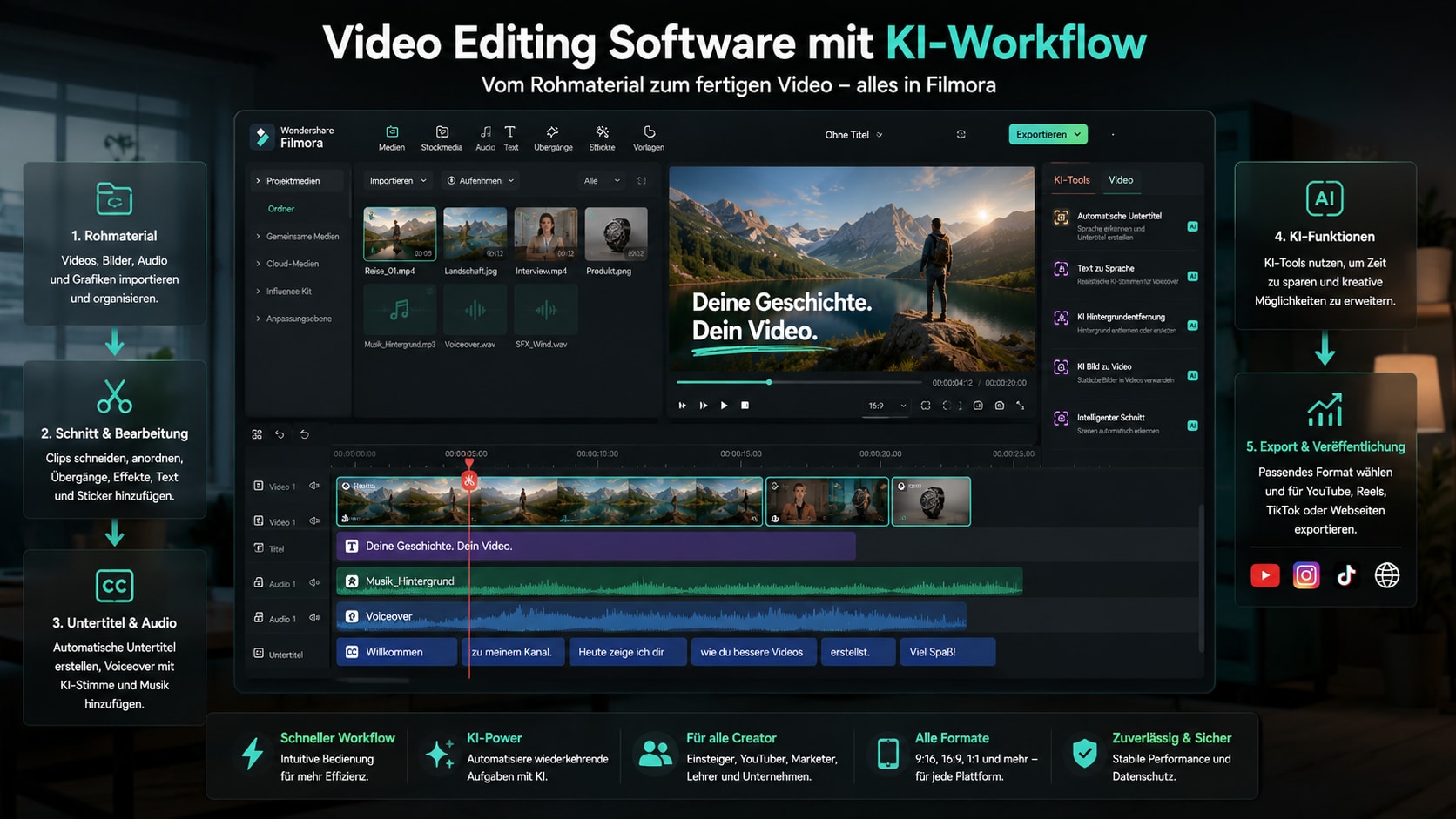This screenshot has width=1456, height=819.
Task: Click the YouTube icon
Action: (x=1265, y=575)
